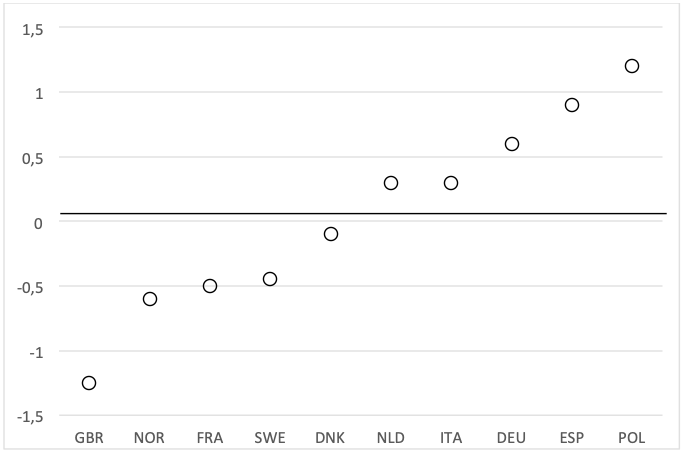Select the SWE data point circle
686x460 pixels.
pyautogui.click(x=270, y=279)
